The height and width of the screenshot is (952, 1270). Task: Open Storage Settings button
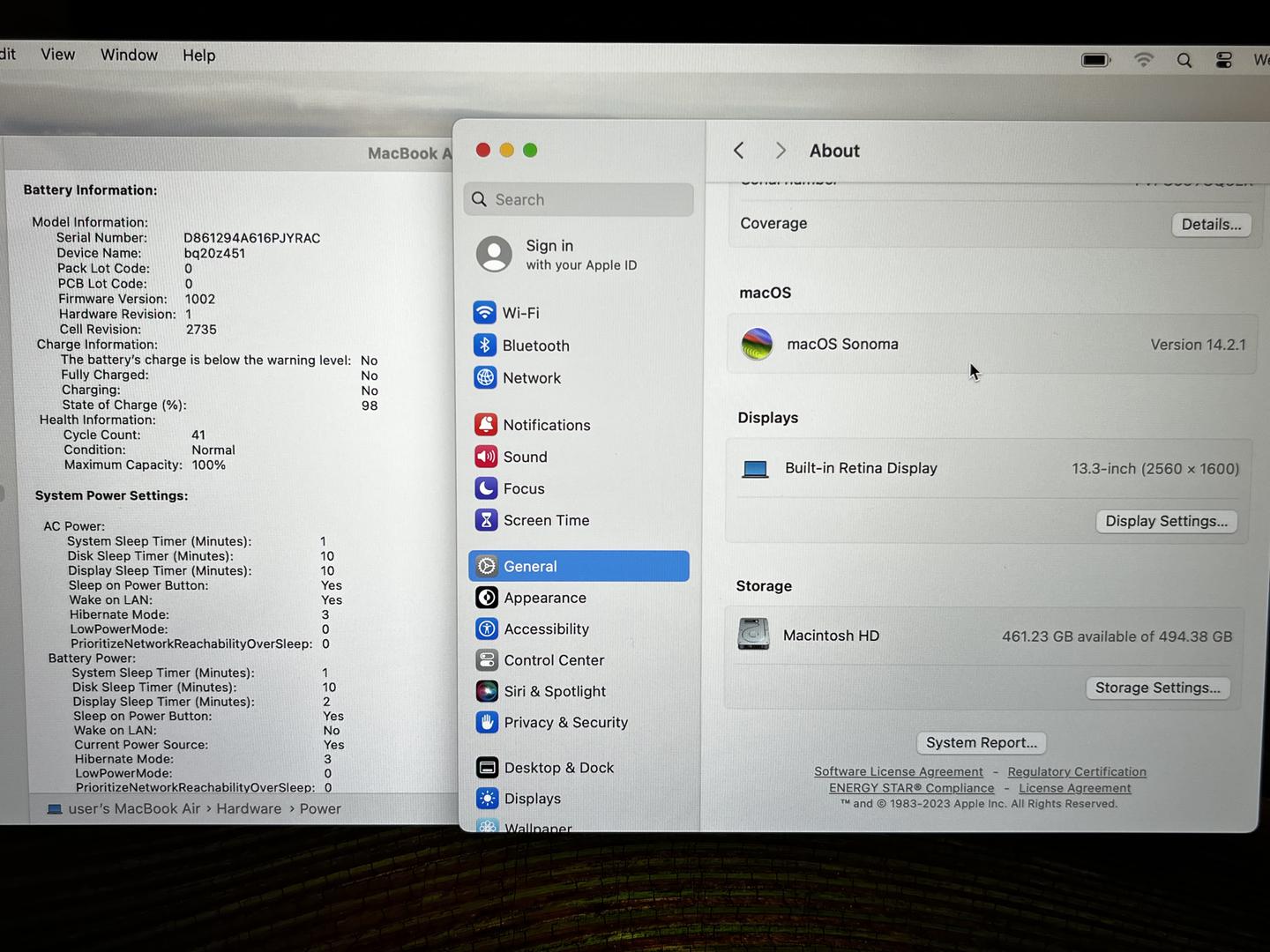[x=1158, y=688]
